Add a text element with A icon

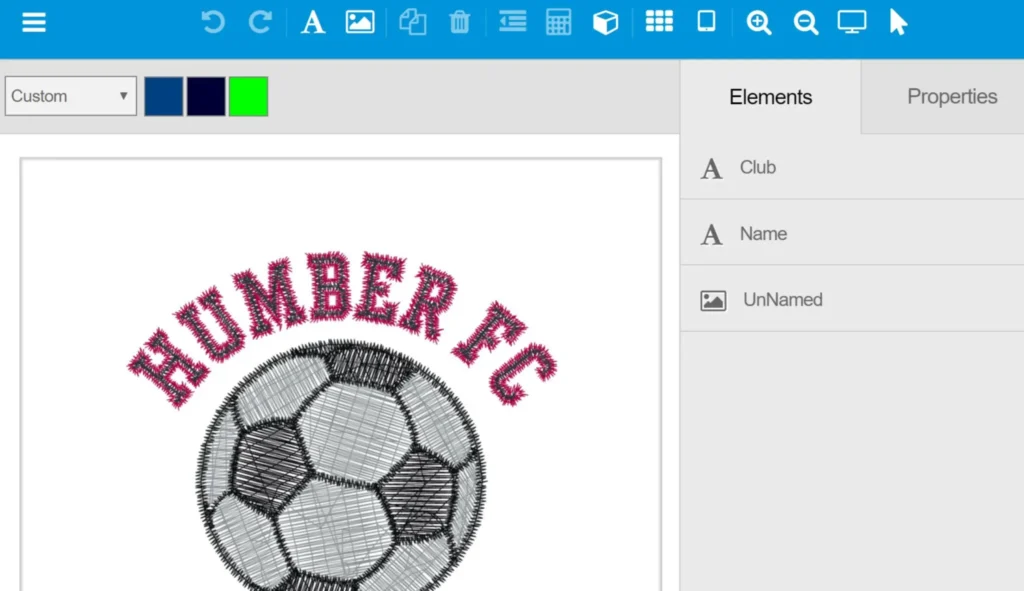pyautogui.click(x=313, y=22)
